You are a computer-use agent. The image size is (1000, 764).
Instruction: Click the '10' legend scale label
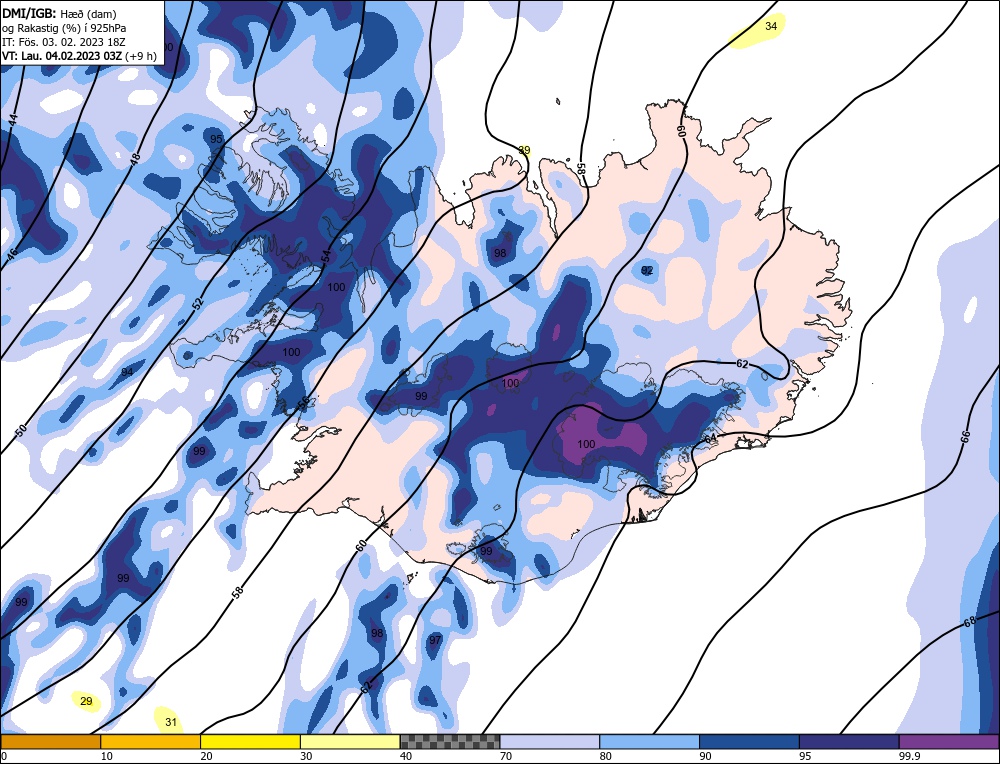(107, 756)
